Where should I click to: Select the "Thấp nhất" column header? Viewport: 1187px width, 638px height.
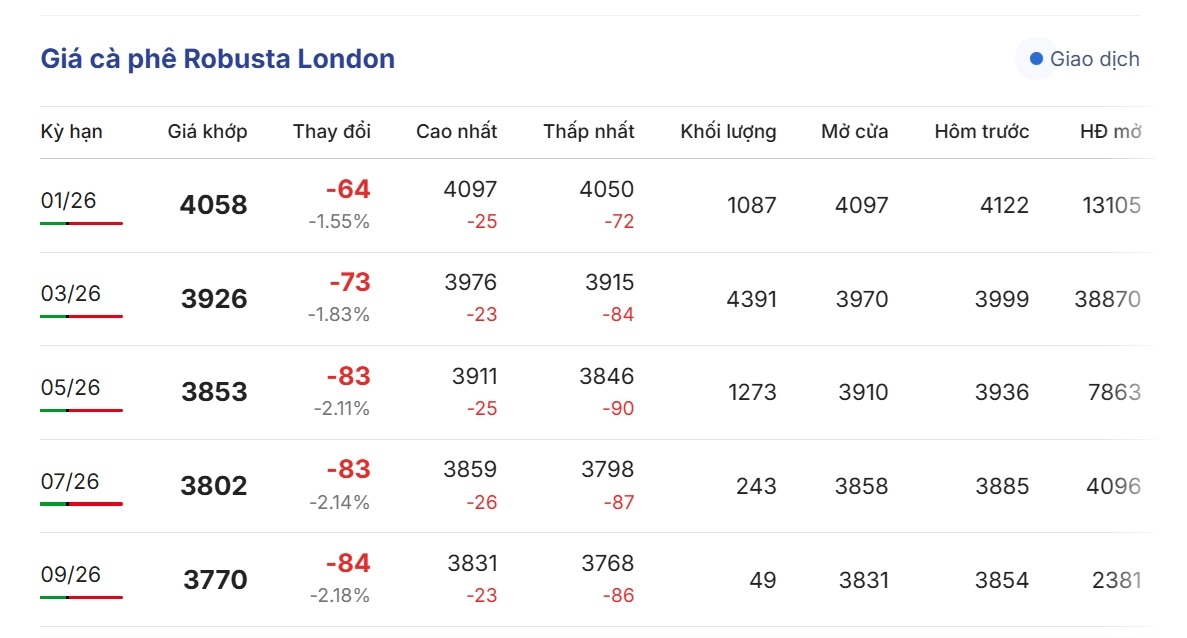point(588,131)
